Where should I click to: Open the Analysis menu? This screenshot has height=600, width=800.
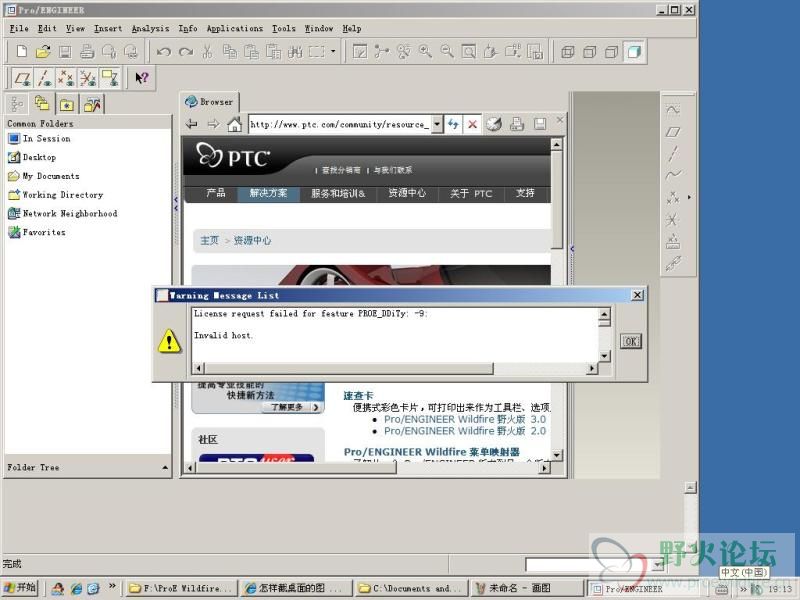(150, 29)
